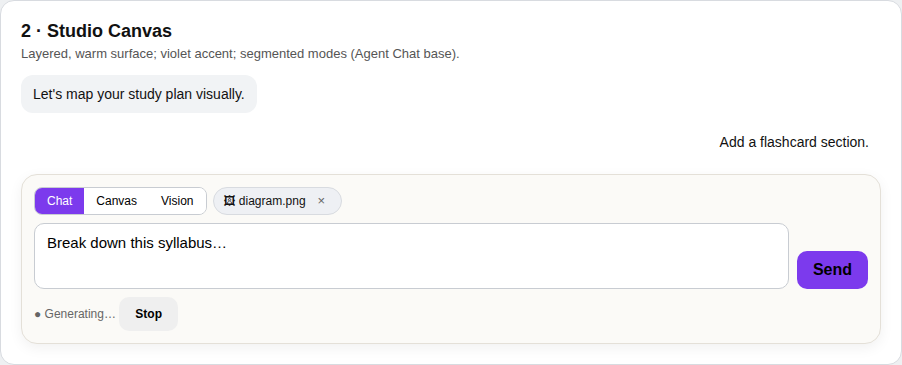Image resolution: width=902 pixels, height=365 pixels.
Task: Click the picture icon on diagram.png chip
Action: pos(230,201)
